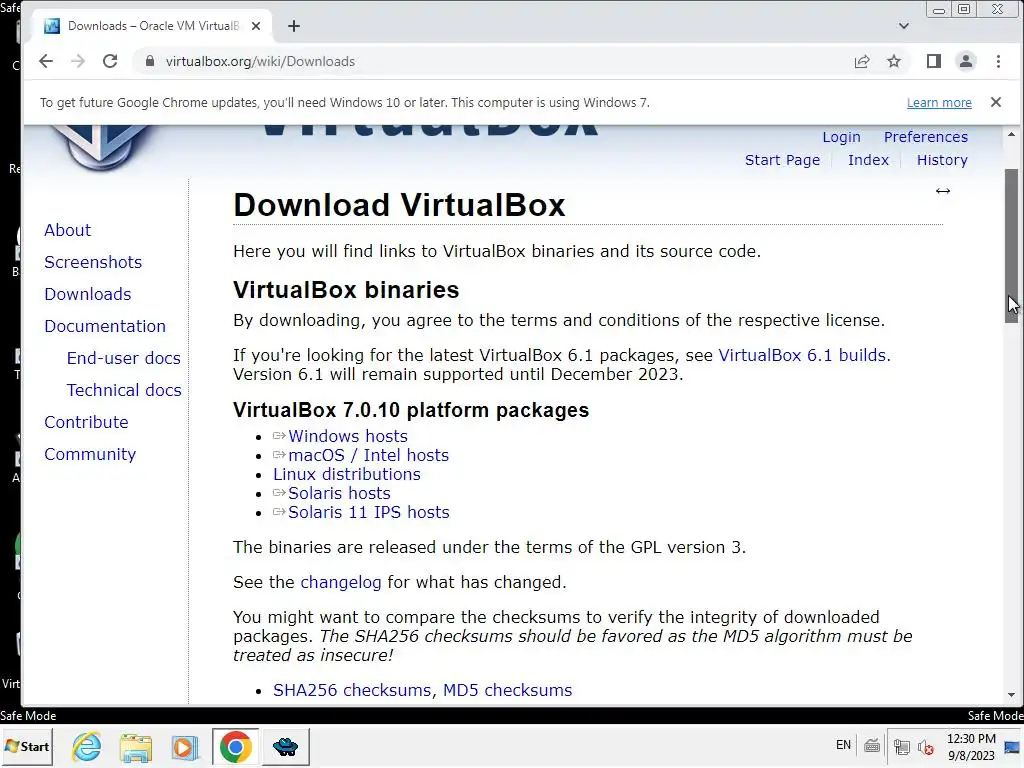
Task: Open the page History link
Action: pyautogui.click(x=942, y=160)
